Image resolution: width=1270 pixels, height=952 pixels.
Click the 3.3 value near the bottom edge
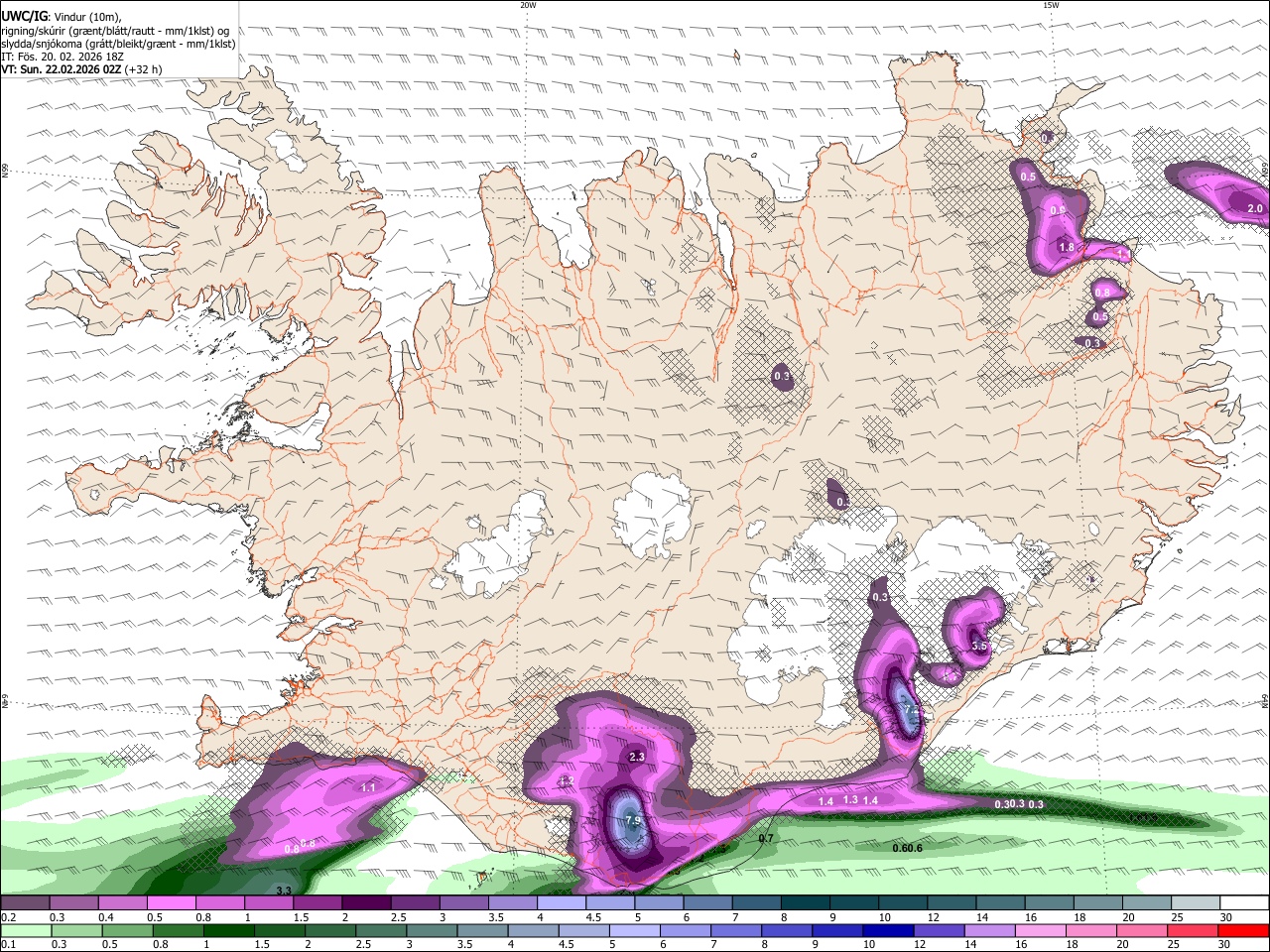tap(284, 891)
